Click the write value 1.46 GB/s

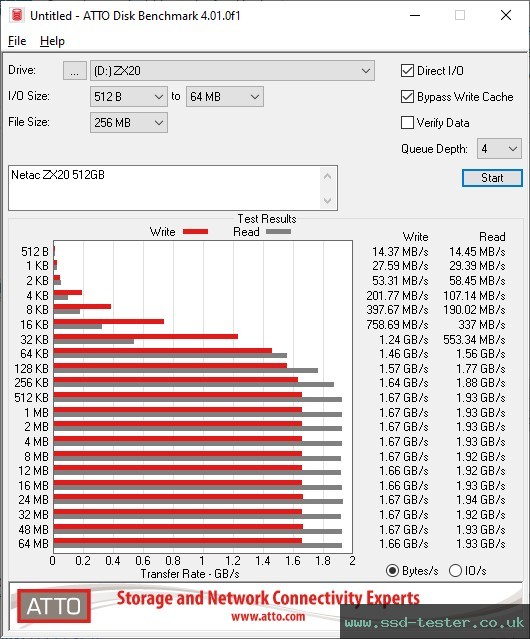pyautogui.click(x=404, y=354)
